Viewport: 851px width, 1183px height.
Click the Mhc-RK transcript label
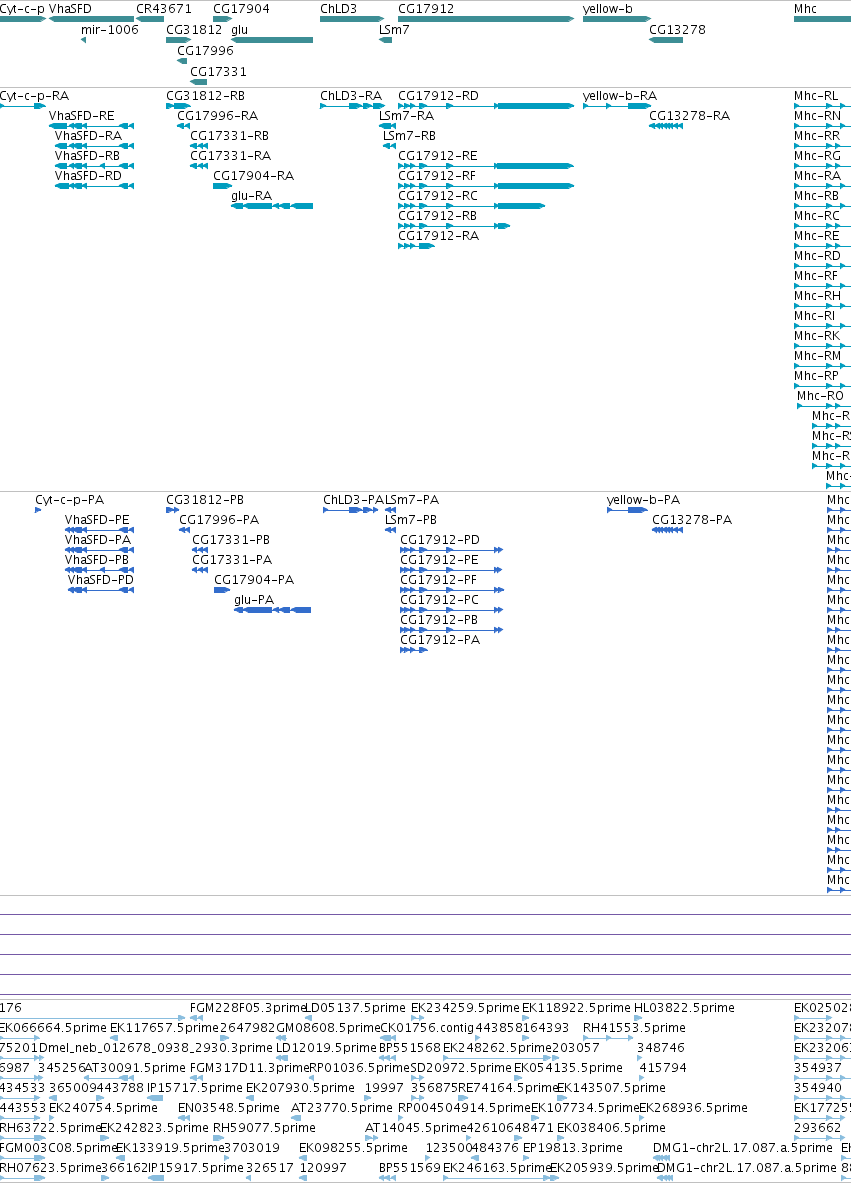click(x=816, y=336)
